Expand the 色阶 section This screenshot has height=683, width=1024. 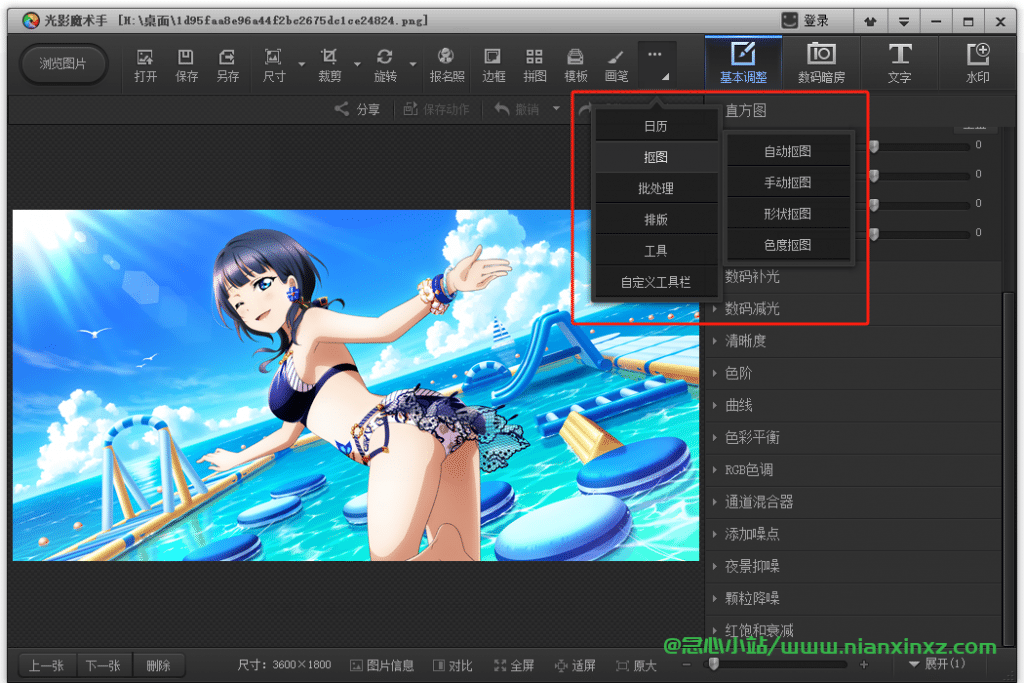click(854, 373)
